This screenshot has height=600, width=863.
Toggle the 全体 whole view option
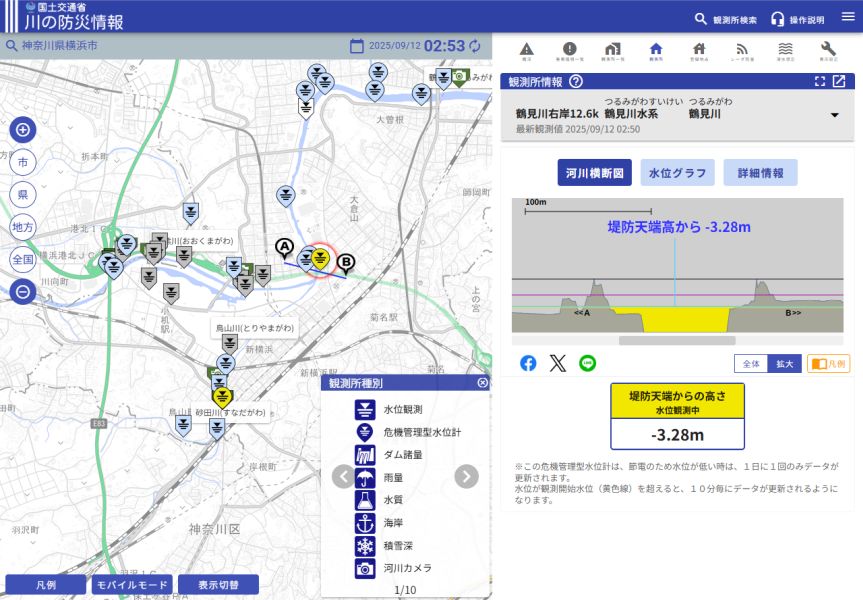point(751,364)
